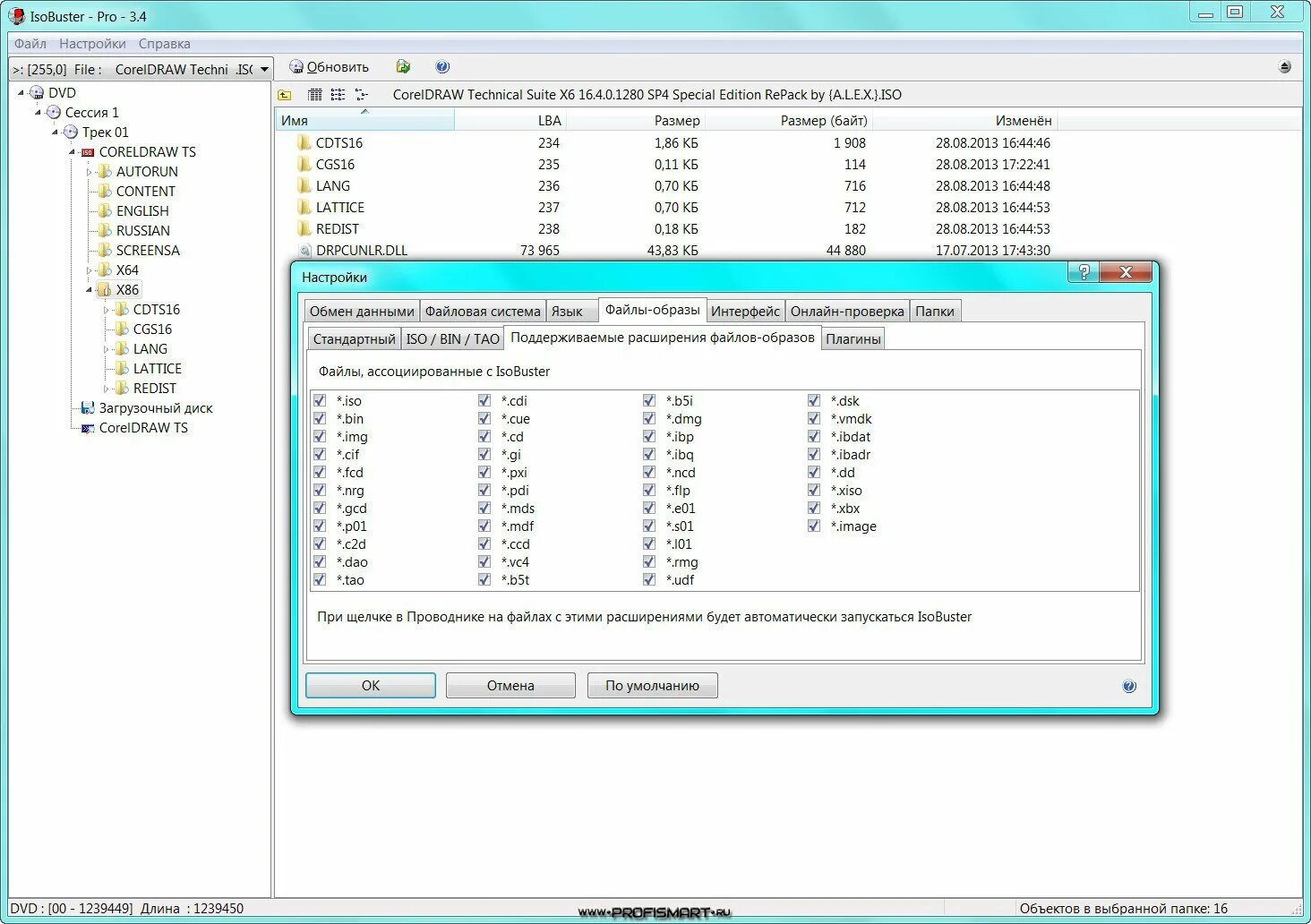Image resolution: width=1311 pixels, height=924 pixels.
Task: Click the SCREENSA folder icon in tree
Action: (x=105, y=250)
